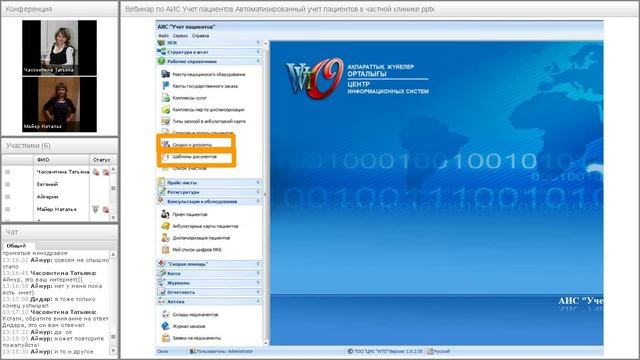
Task: Open Типы записей в амбулаторной карте
Action: pos(204,122)
